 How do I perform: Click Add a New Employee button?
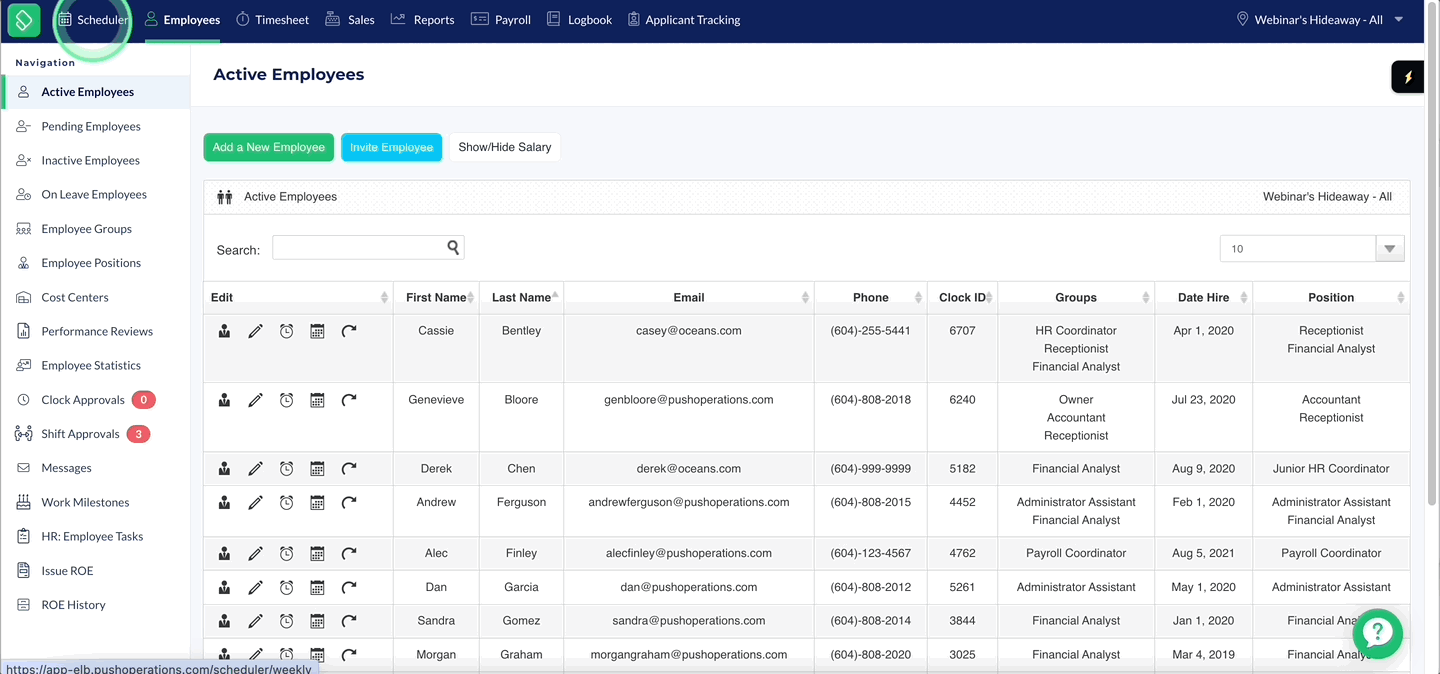(x=269, y=147)
